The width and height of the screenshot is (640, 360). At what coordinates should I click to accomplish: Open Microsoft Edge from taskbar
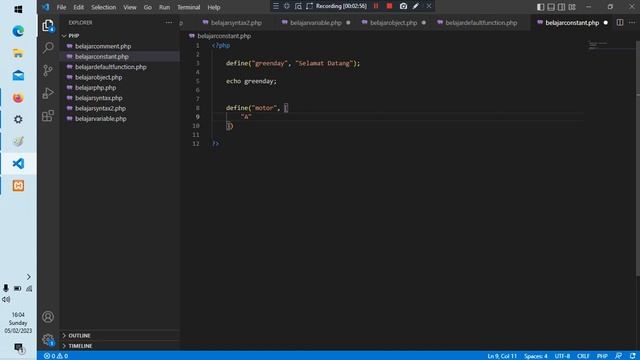pyautogui.click(x=18, y=31)
